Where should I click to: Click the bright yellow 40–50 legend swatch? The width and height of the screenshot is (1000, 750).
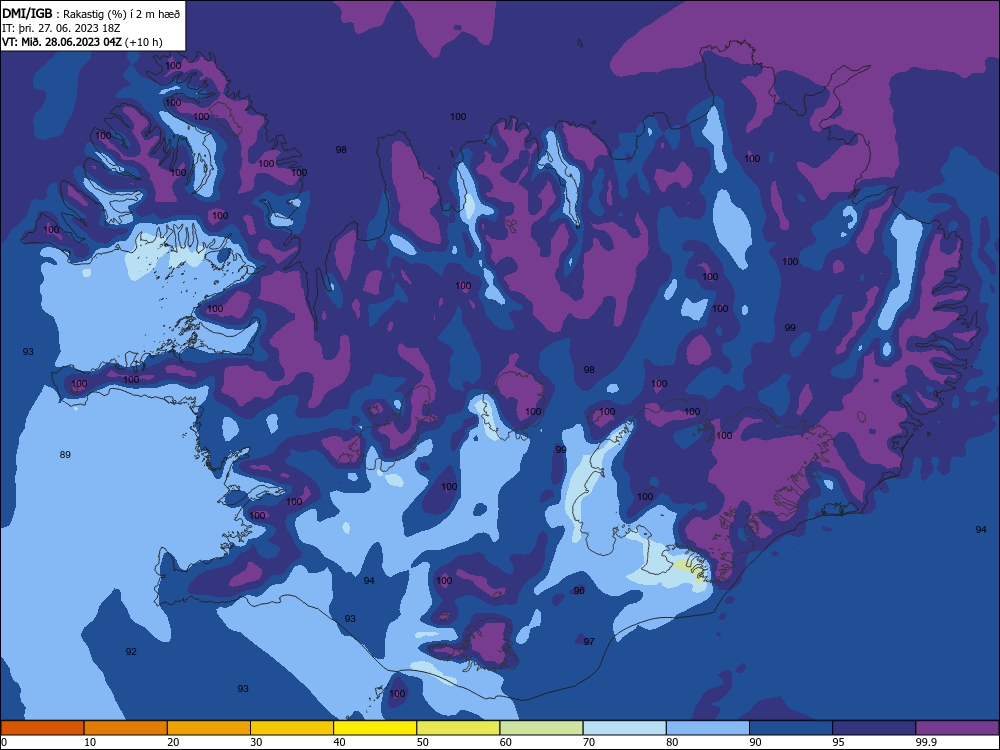pyautogui.click(x=375, y=728)
